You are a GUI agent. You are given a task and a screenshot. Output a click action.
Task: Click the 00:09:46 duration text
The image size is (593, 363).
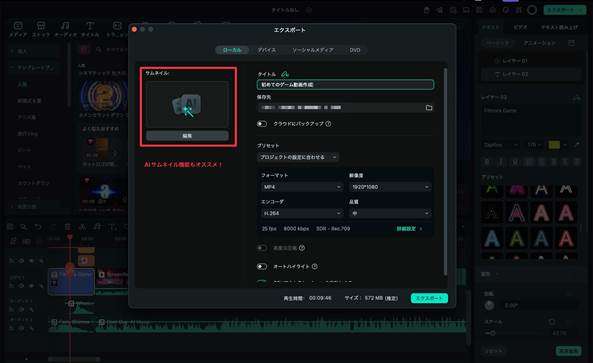click(320, 298)
